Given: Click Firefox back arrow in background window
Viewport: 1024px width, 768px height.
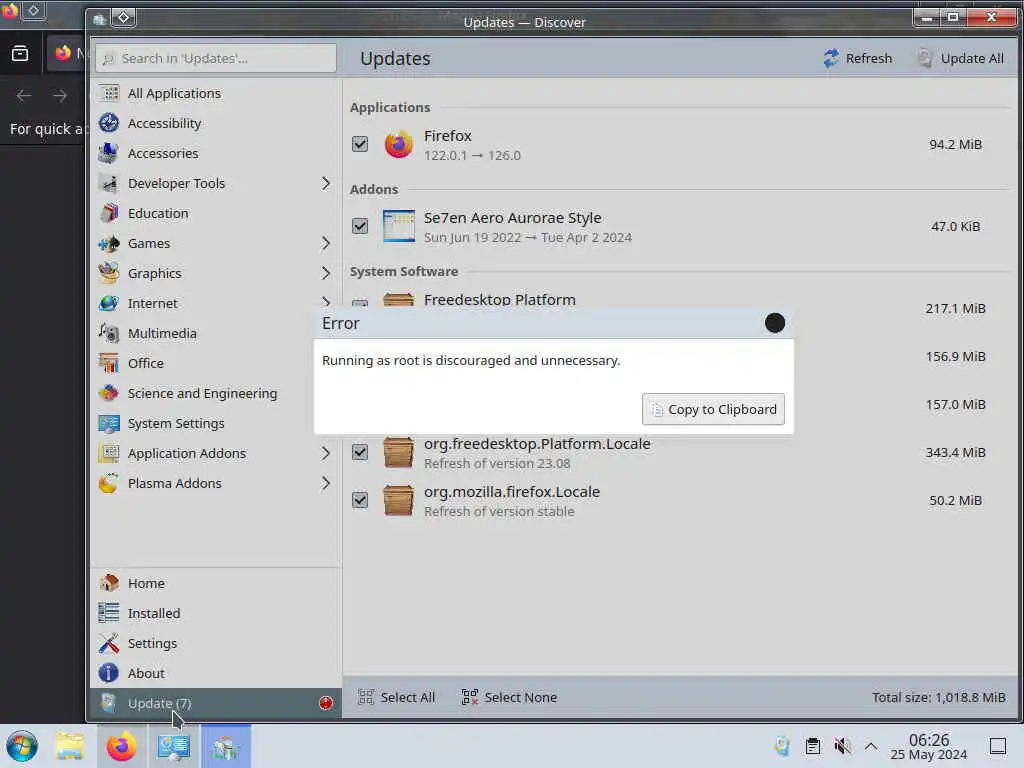Looking at the screenshot, I should click(24, 96).
